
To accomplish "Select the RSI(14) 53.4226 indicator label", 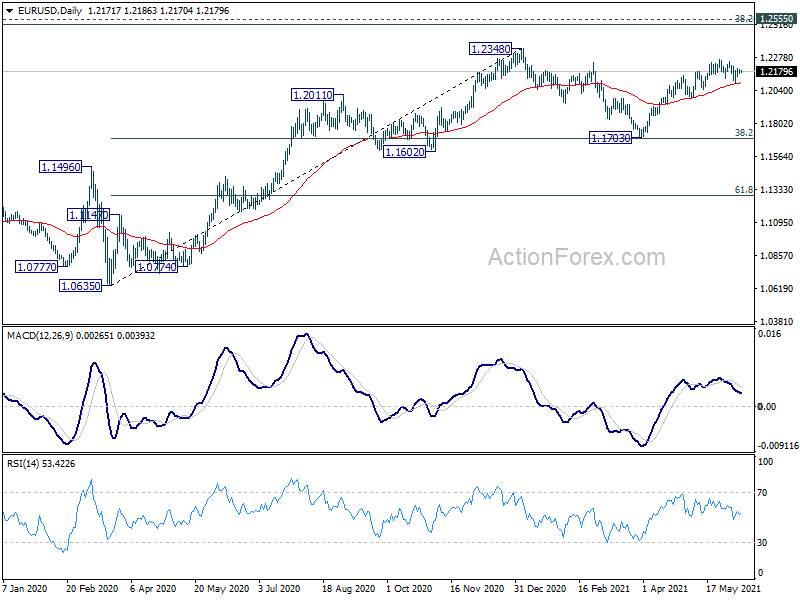I will click(x=41, y=464).
